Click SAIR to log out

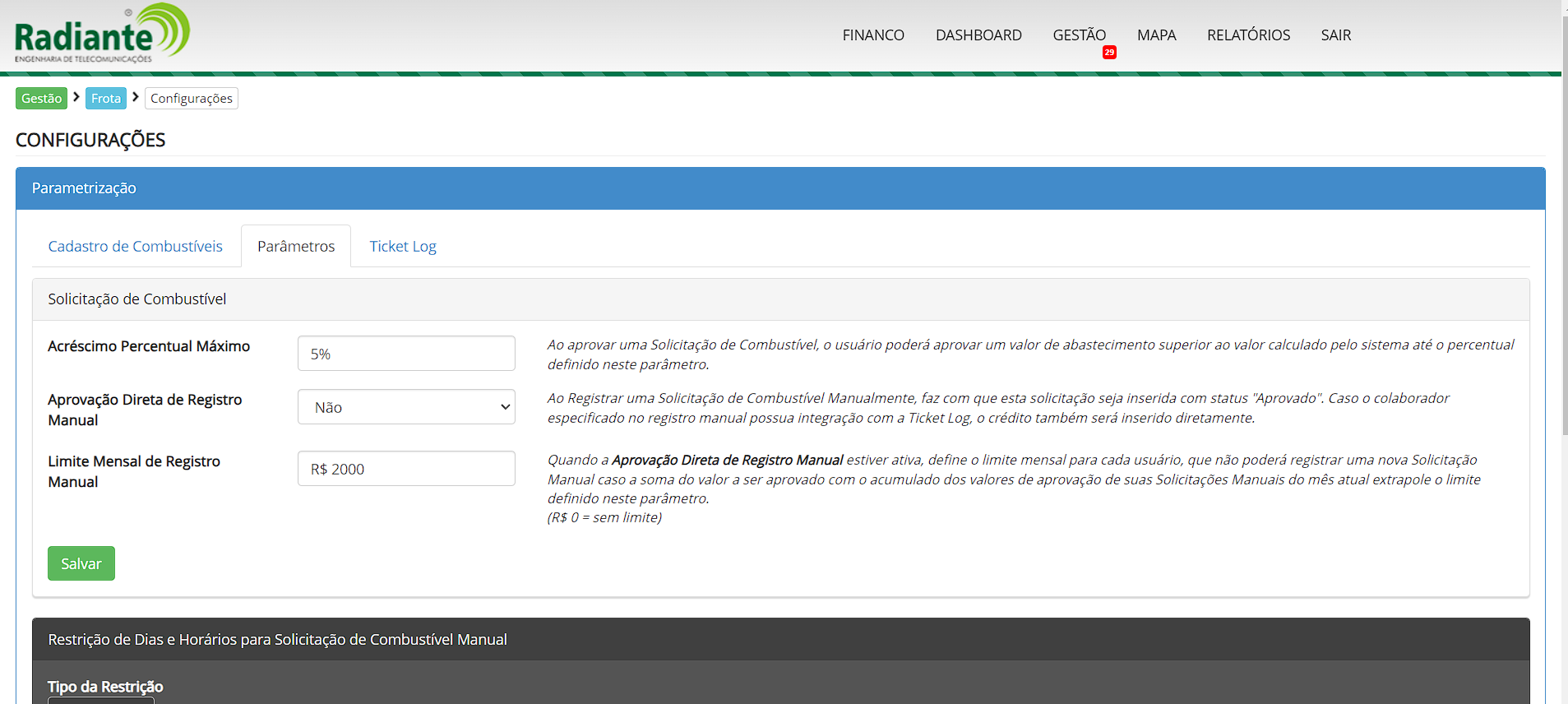click(x=1335, y=35)
